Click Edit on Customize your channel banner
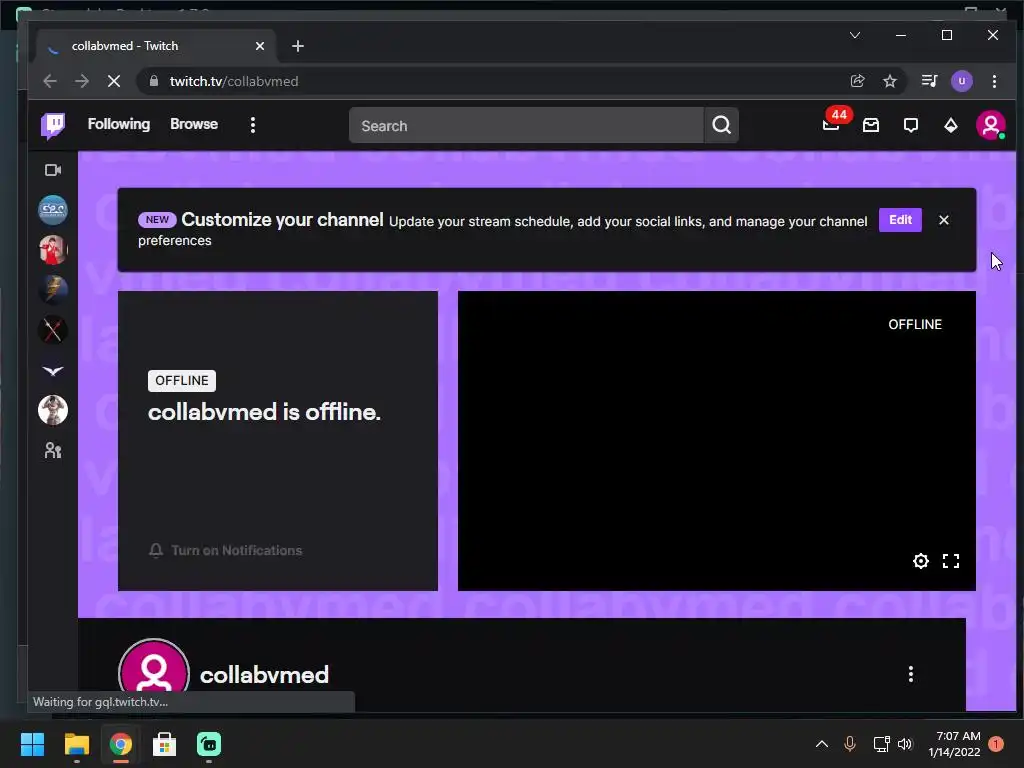The width and height of the screenshot is (1024, 768). click(x=900, y=220)
